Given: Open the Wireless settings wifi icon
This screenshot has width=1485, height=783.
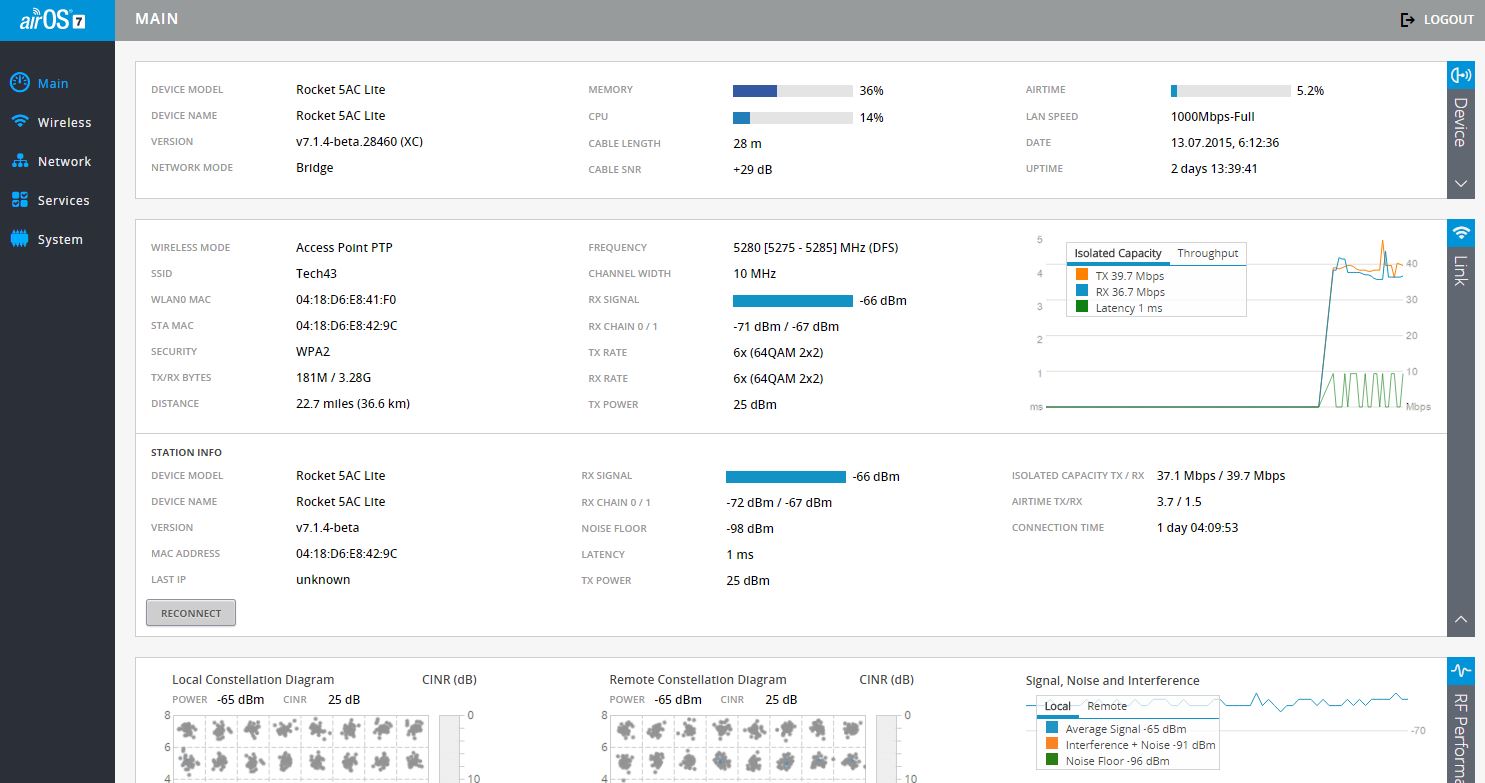Looking at the screenshot, I should [18, 122].
